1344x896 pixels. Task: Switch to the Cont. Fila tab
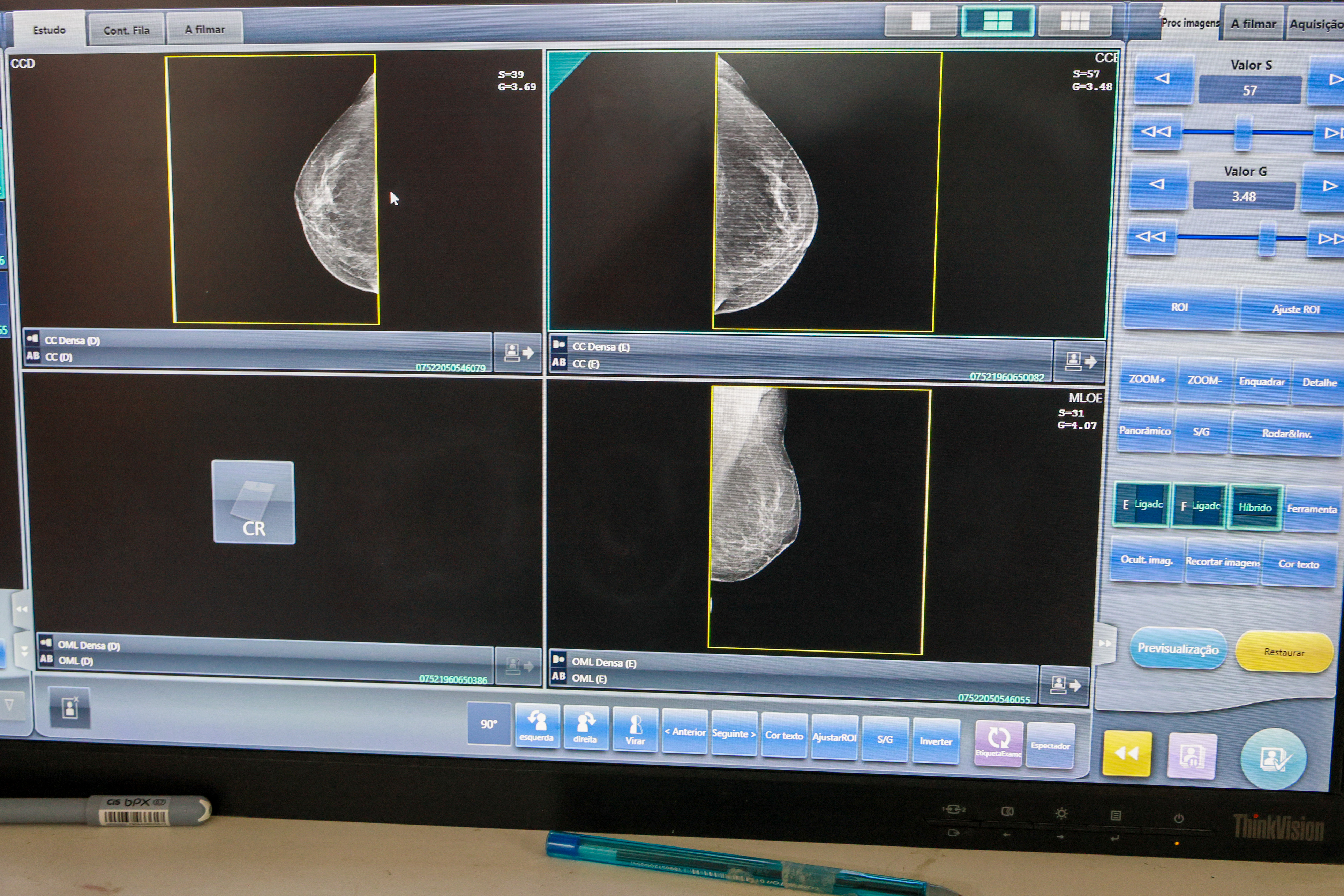[126, 30]
